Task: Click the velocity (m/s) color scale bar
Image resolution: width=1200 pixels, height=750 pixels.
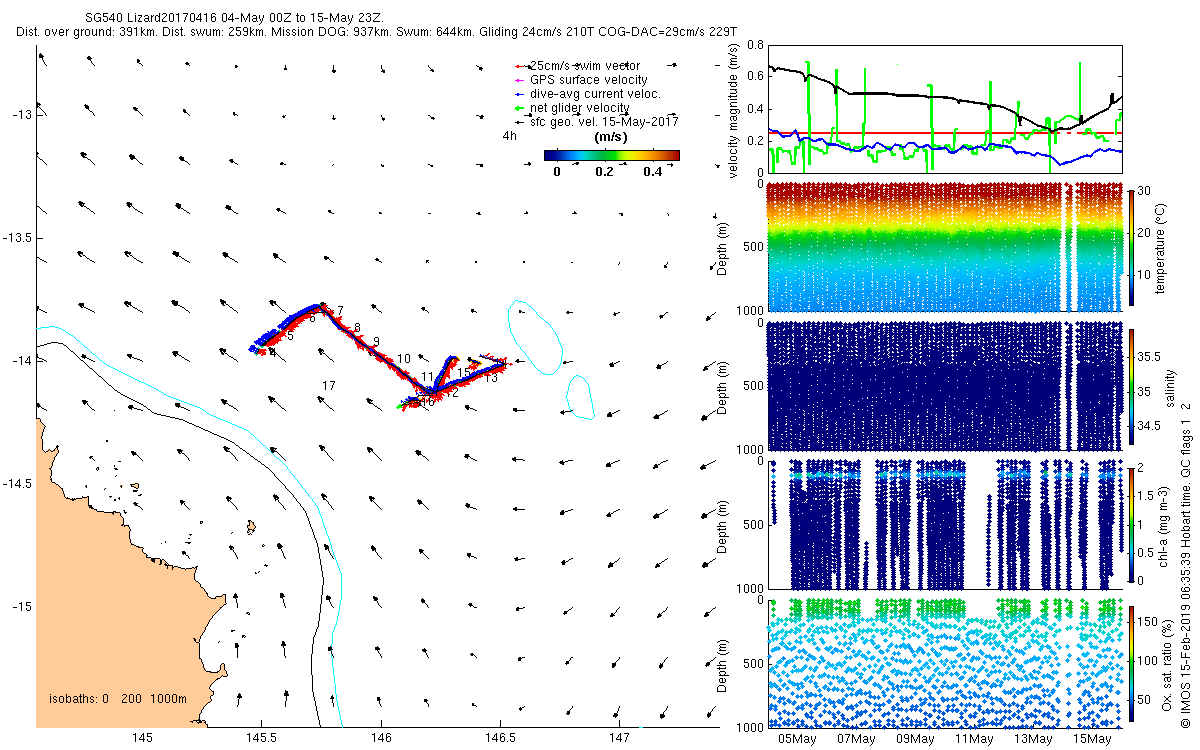Action: 611,155
